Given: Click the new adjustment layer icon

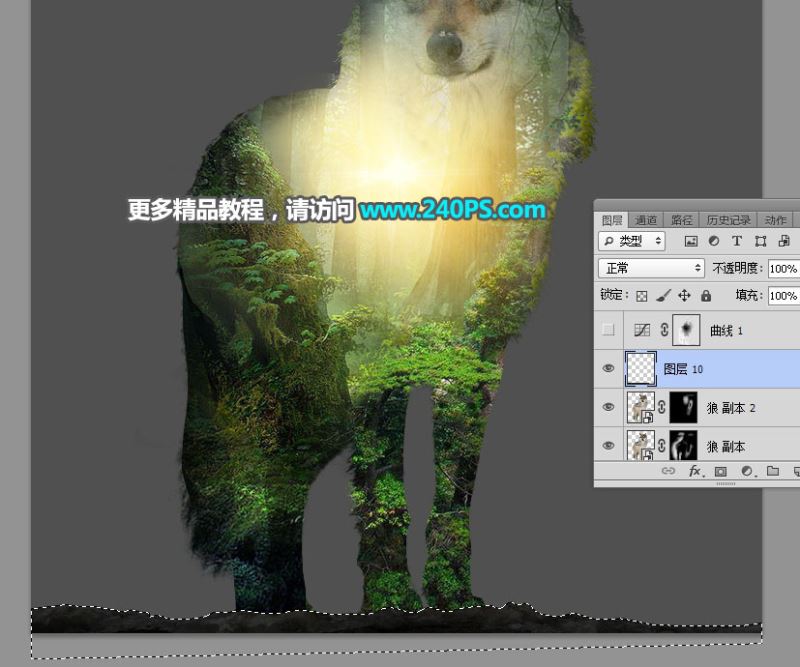Looking at the screenshot, I should 748,471.
